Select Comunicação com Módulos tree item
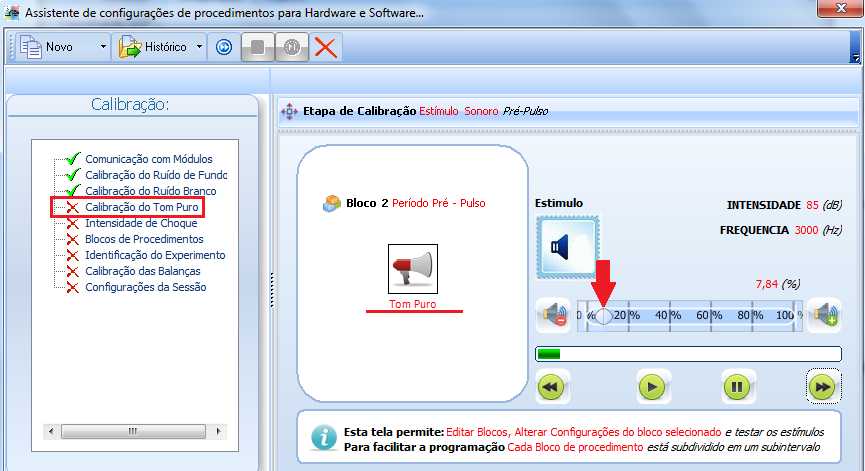The image size is (865, 471). coord(148,159)
